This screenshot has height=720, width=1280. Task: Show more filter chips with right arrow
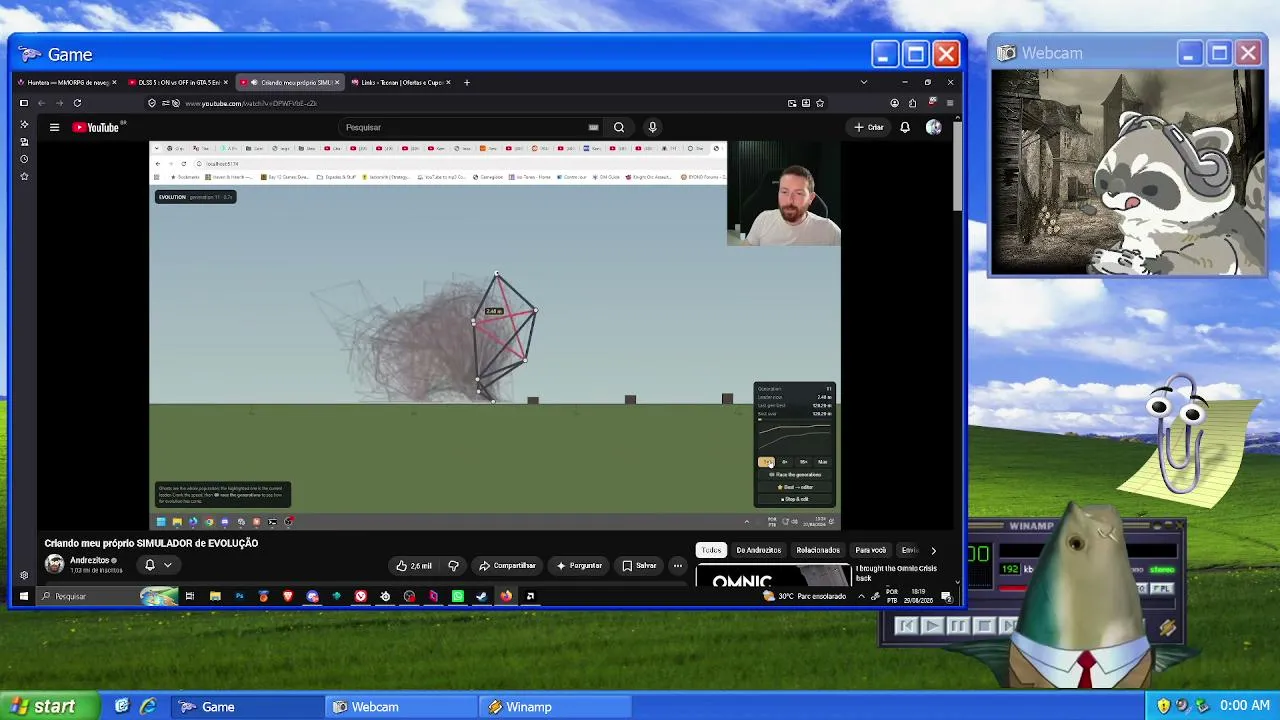pos(933,550)
